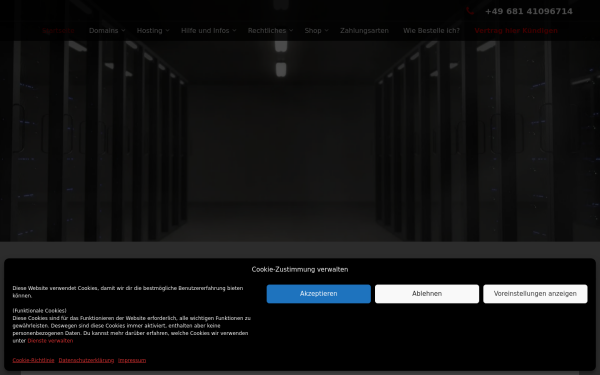Expand the Domains dropdown chevron

123,31
